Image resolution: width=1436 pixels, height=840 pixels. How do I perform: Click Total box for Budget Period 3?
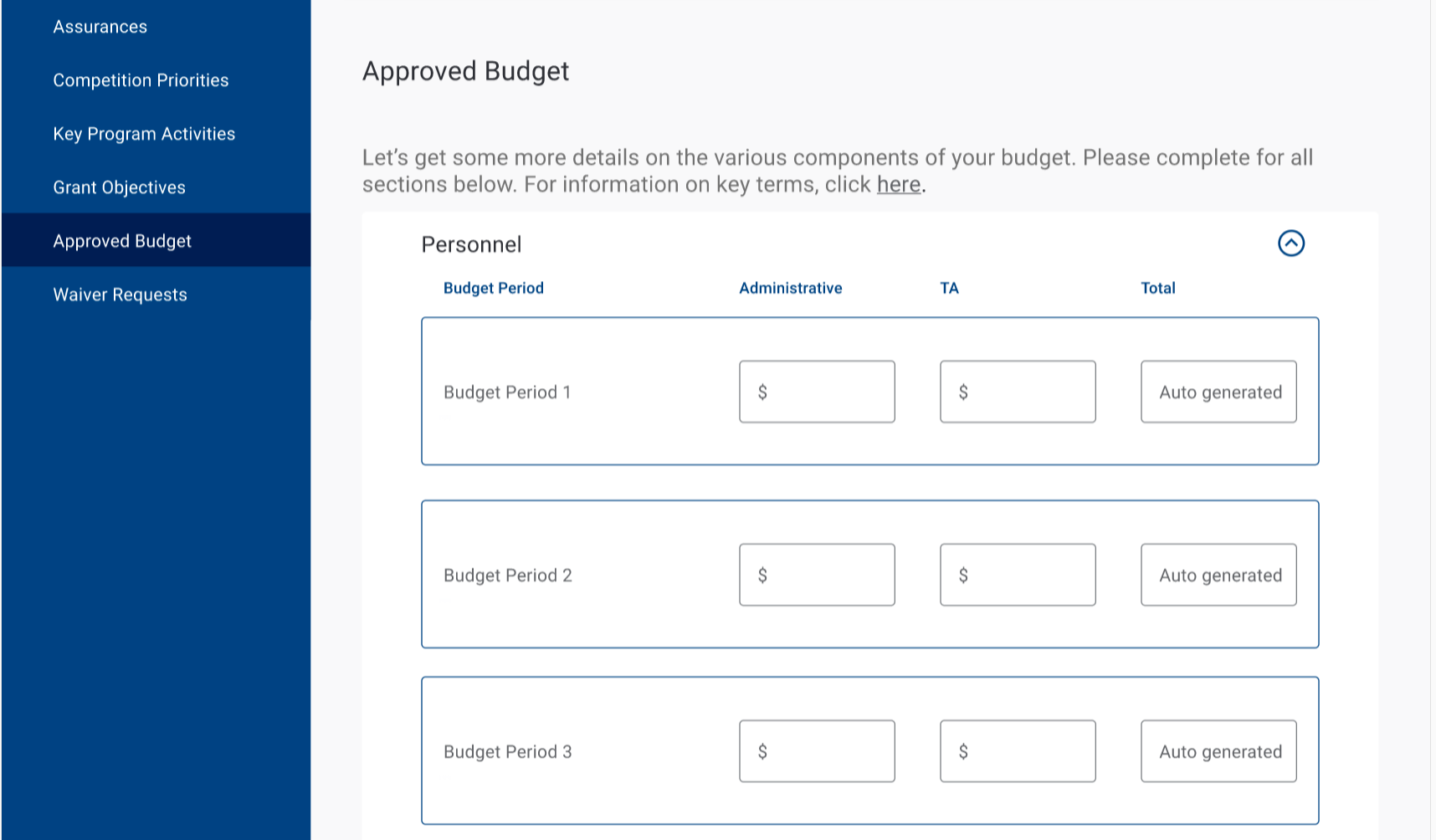1218,751
